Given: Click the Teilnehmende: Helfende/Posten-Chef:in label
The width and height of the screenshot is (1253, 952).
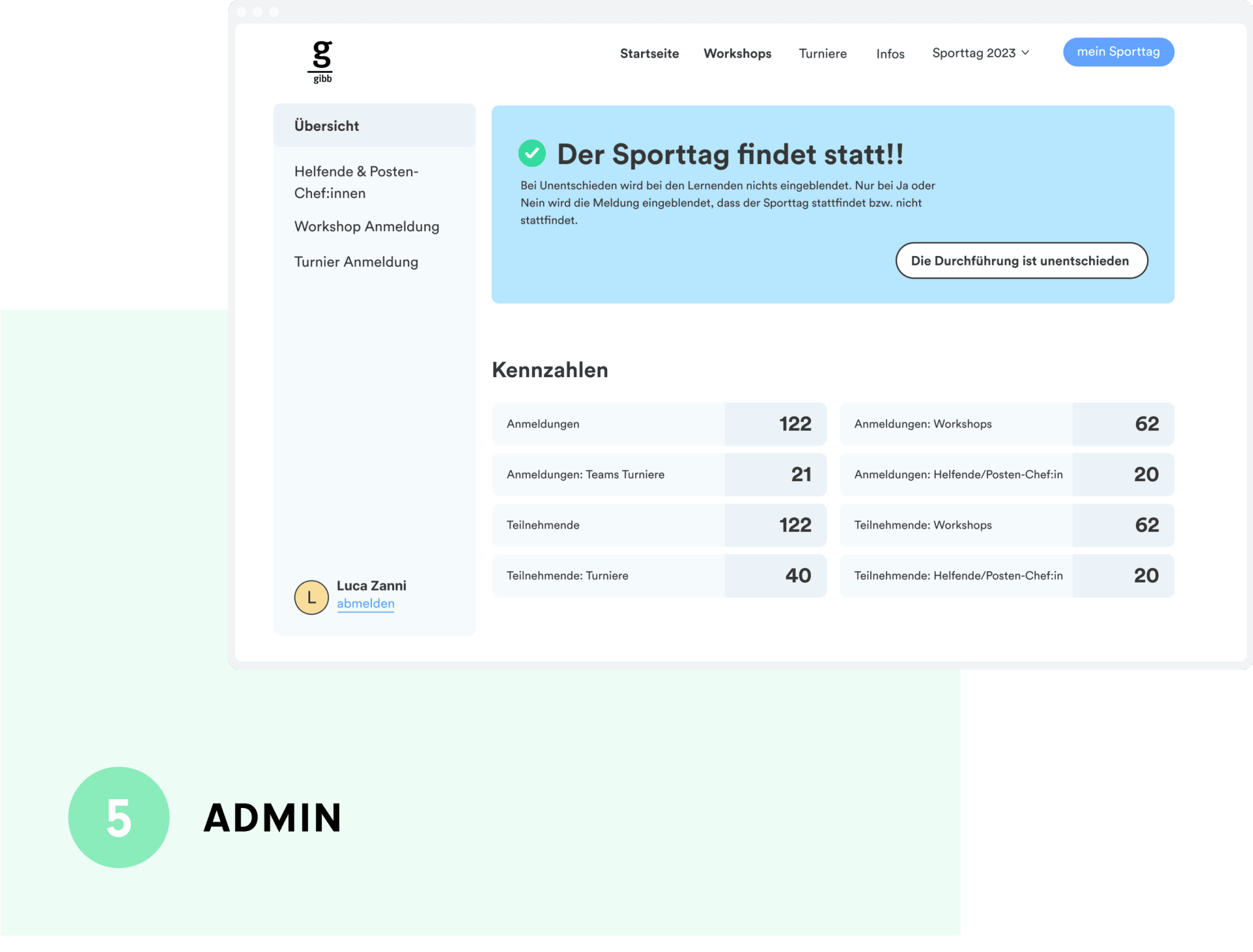Looking at the screenshot, I should pos(959,576).
